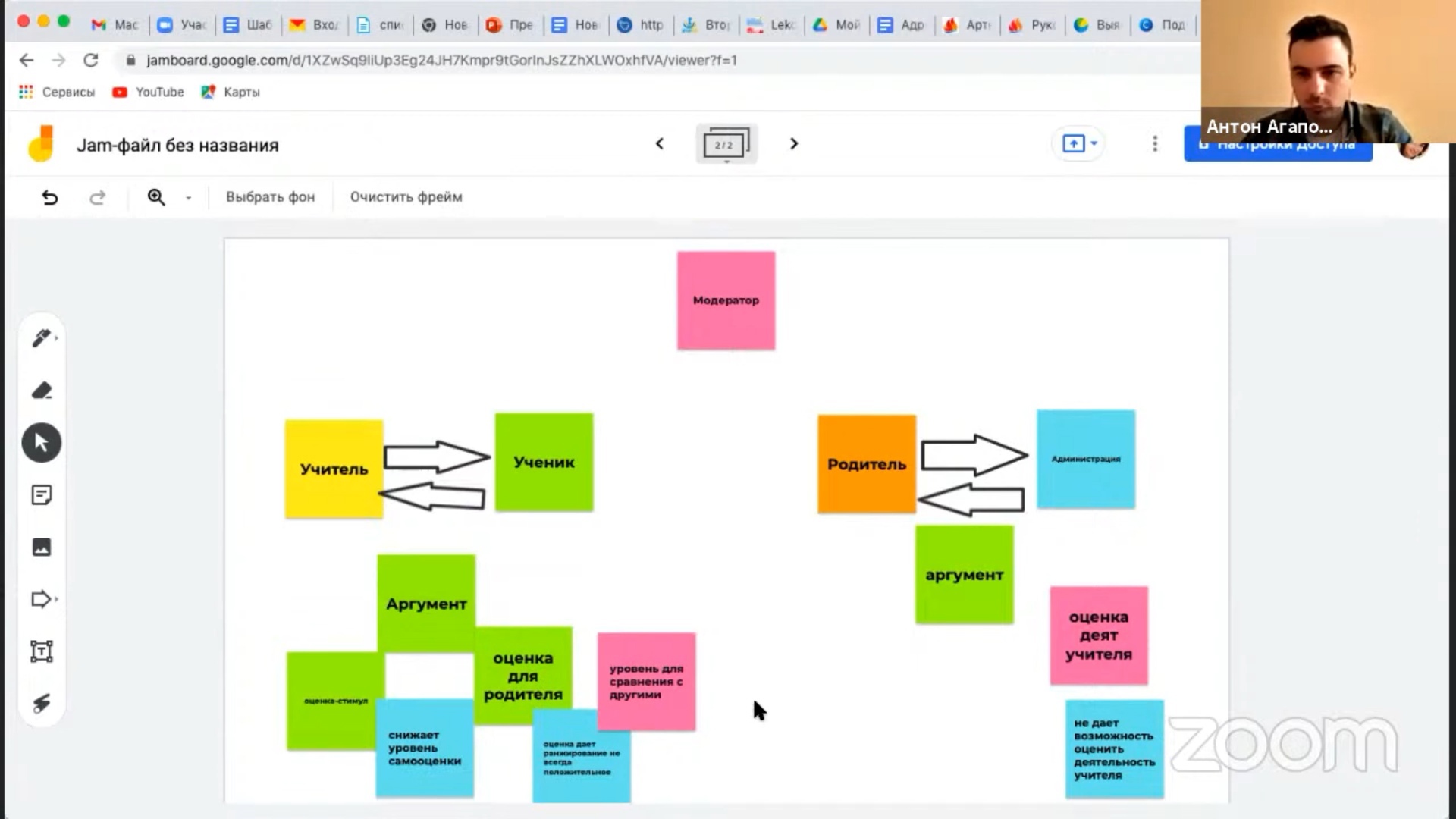The width and height of the screenshot is (1456, 819).
Task: Open the zoom level dropdown arrow
Action: [188, 198]
